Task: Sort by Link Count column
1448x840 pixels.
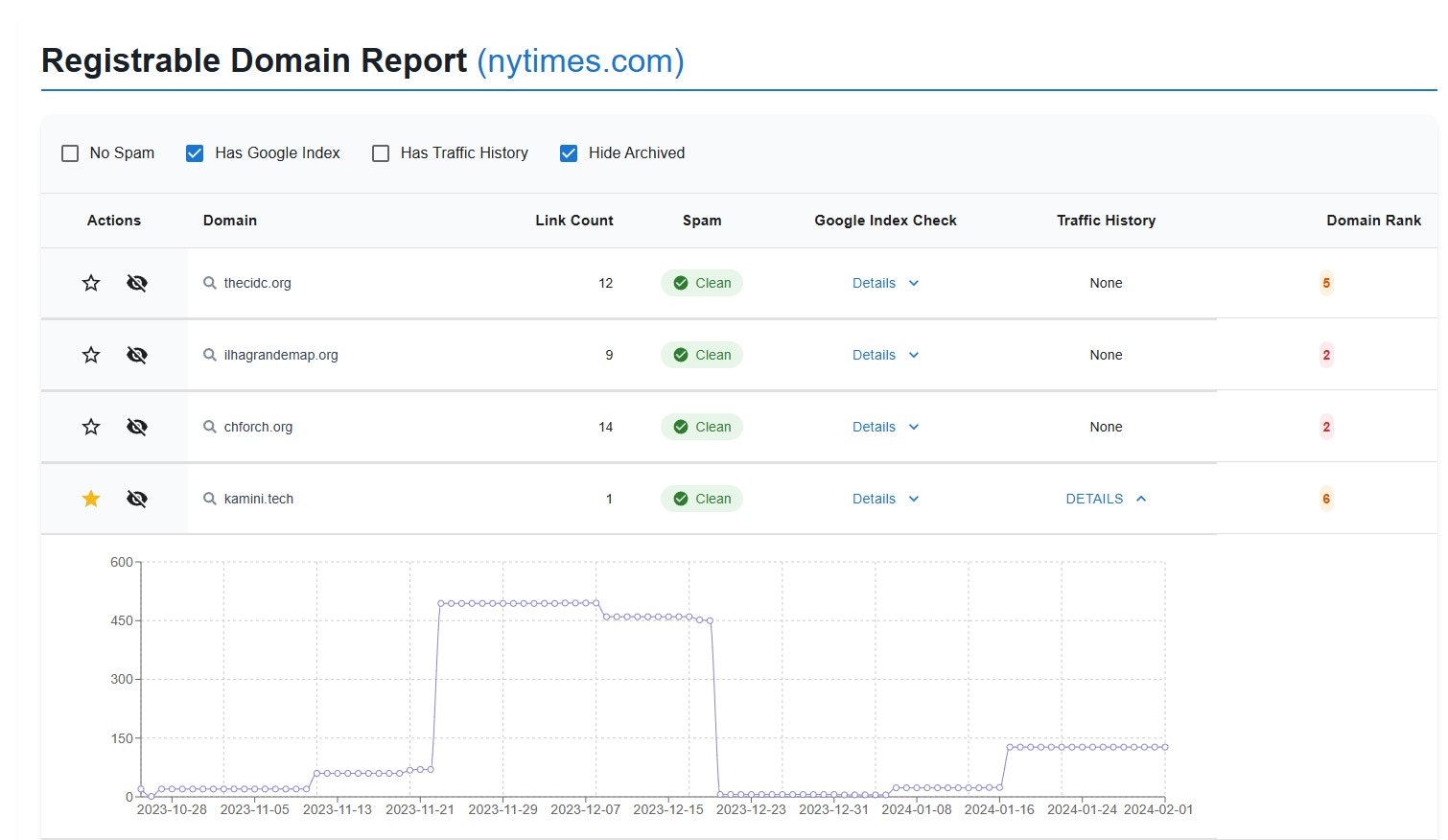Action: pos(573,221)
